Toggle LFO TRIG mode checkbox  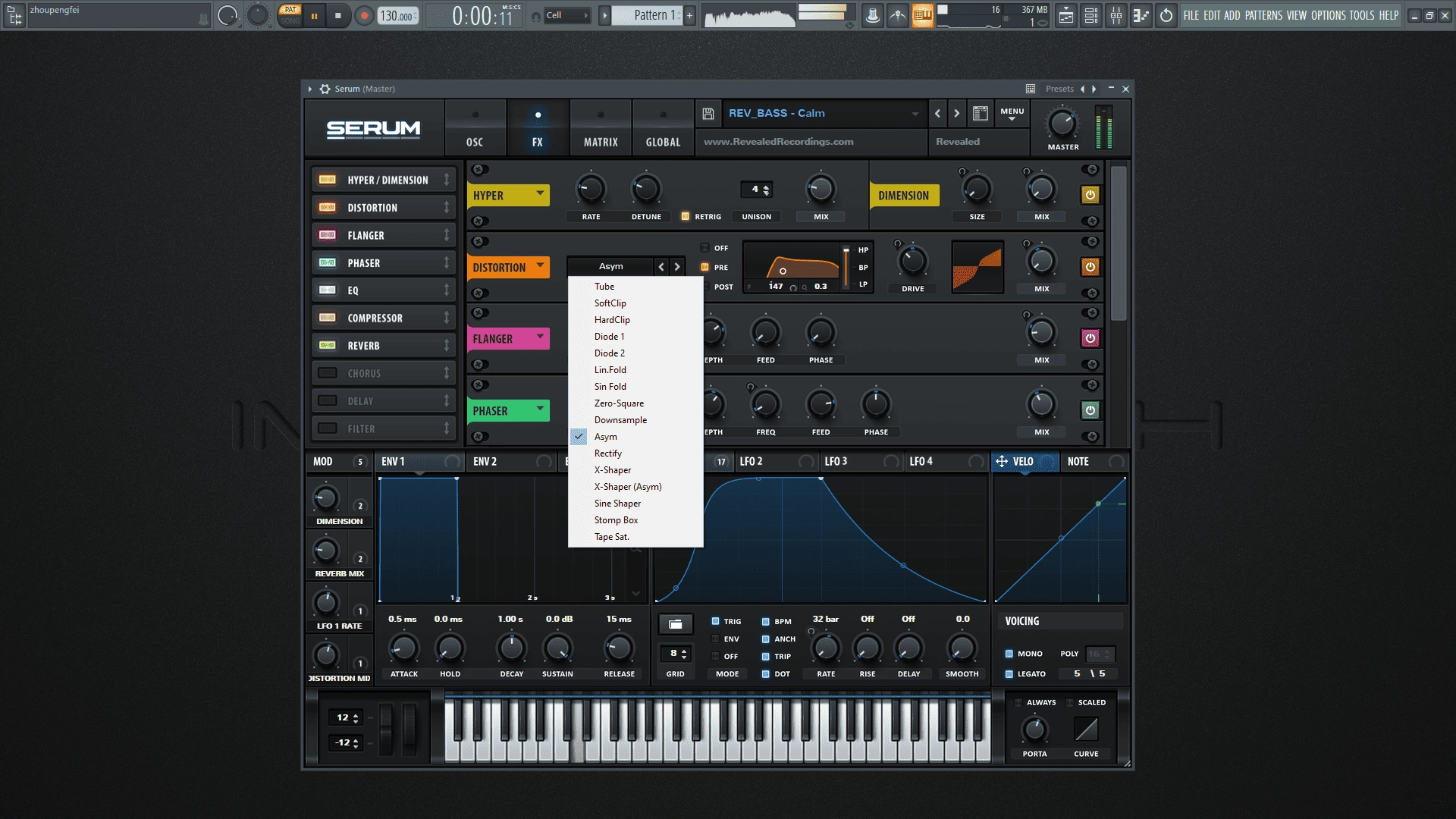[715, 621]
